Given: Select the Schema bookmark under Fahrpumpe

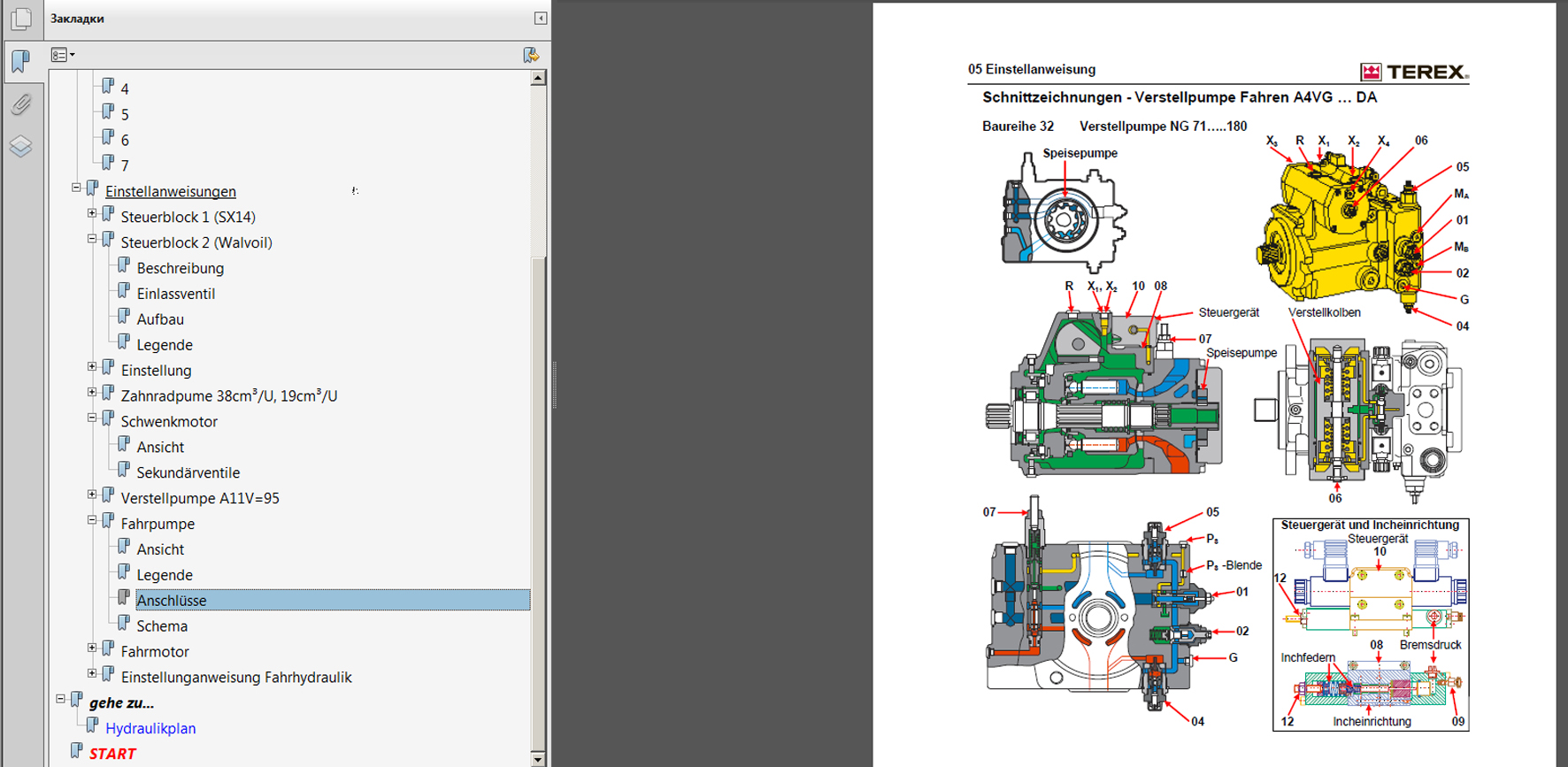Looking at the screenshot, I should (162, 626).
